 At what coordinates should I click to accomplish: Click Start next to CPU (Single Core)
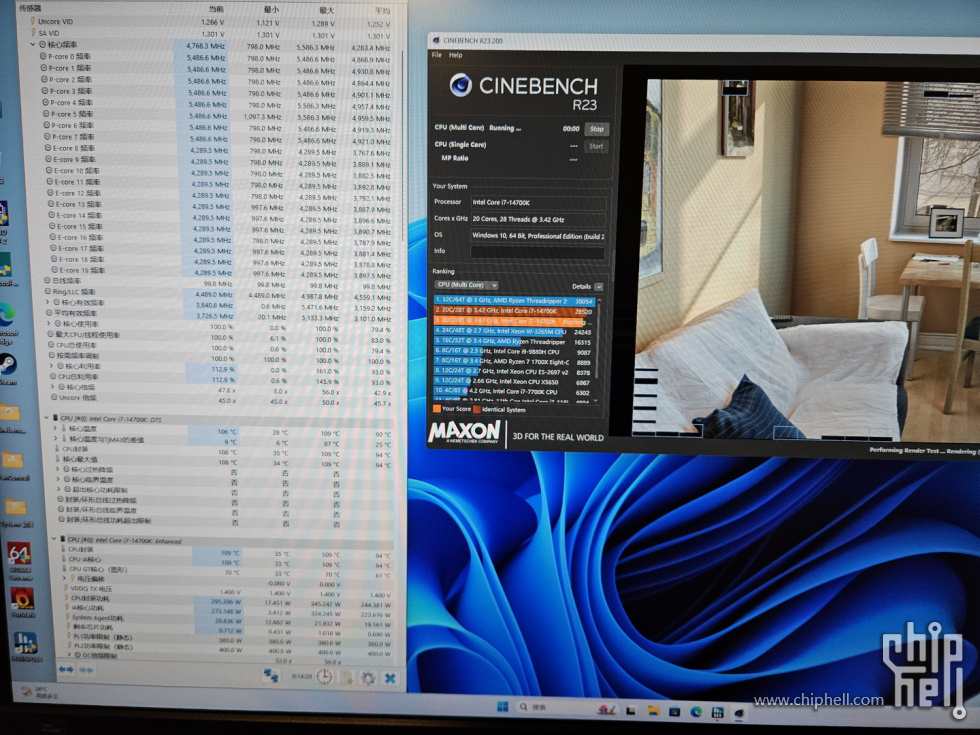tap(596, 146)
